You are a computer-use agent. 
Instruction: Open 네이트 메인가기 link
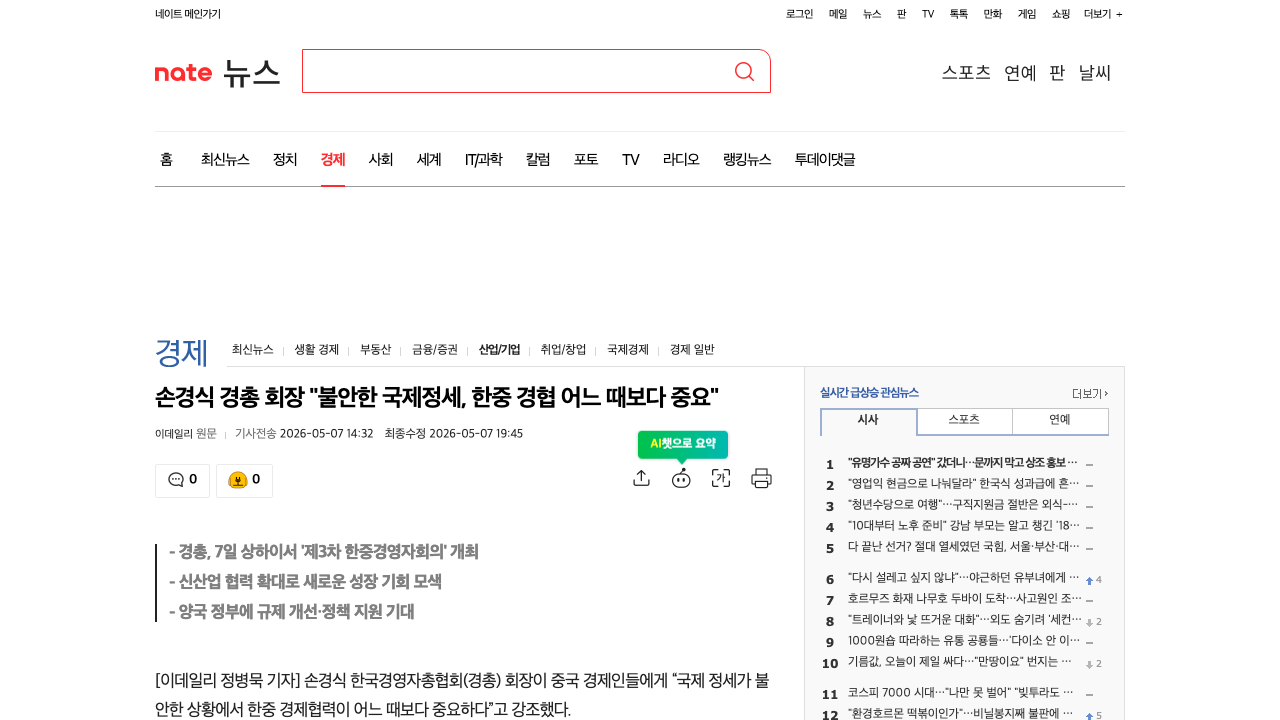coord(188,14)
